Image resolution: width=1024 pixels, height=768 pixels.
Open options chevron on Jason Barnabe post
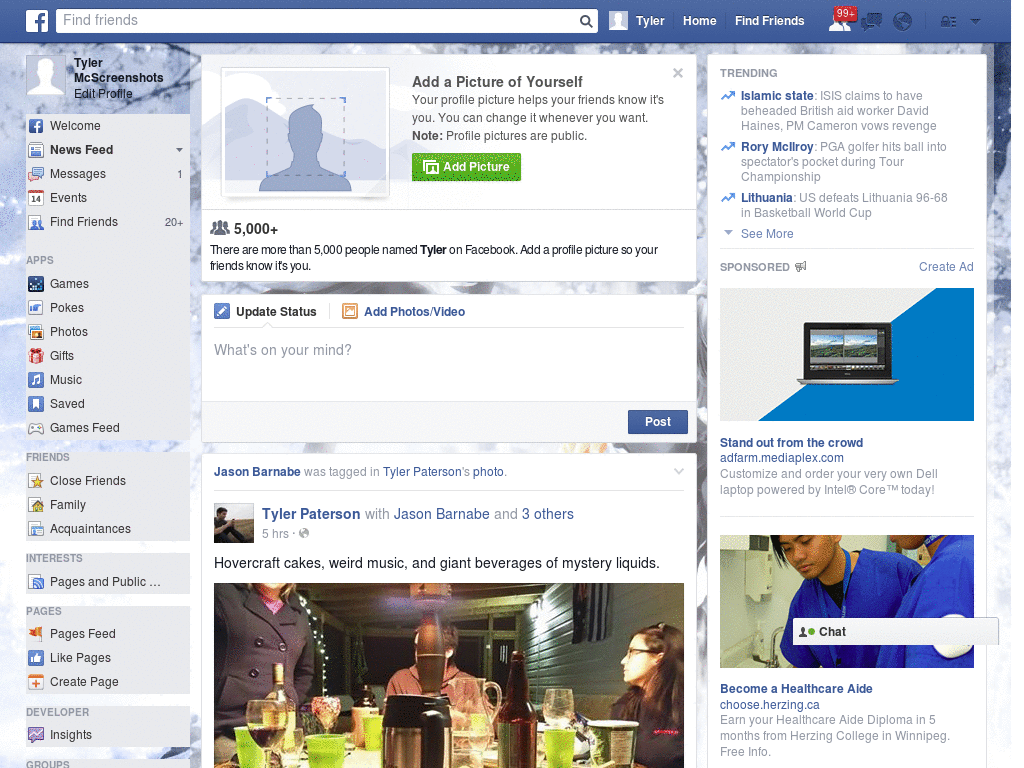click(x=679, y=472)
